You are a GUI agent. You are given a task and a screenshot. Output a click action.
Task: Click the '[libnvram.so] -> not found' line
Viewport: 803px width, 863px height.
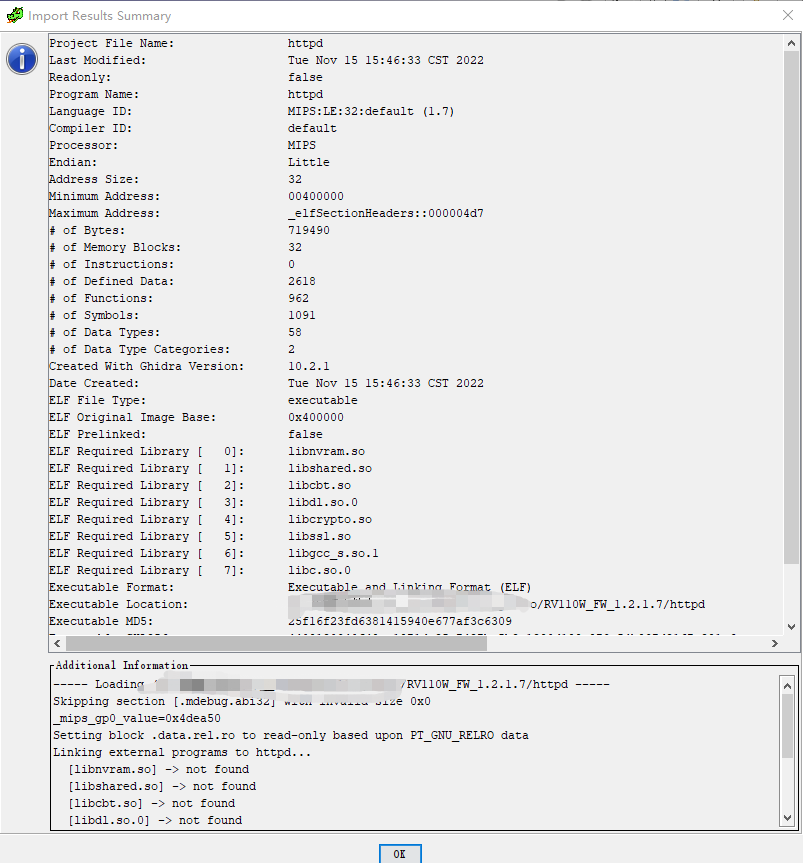click(158, 769)
